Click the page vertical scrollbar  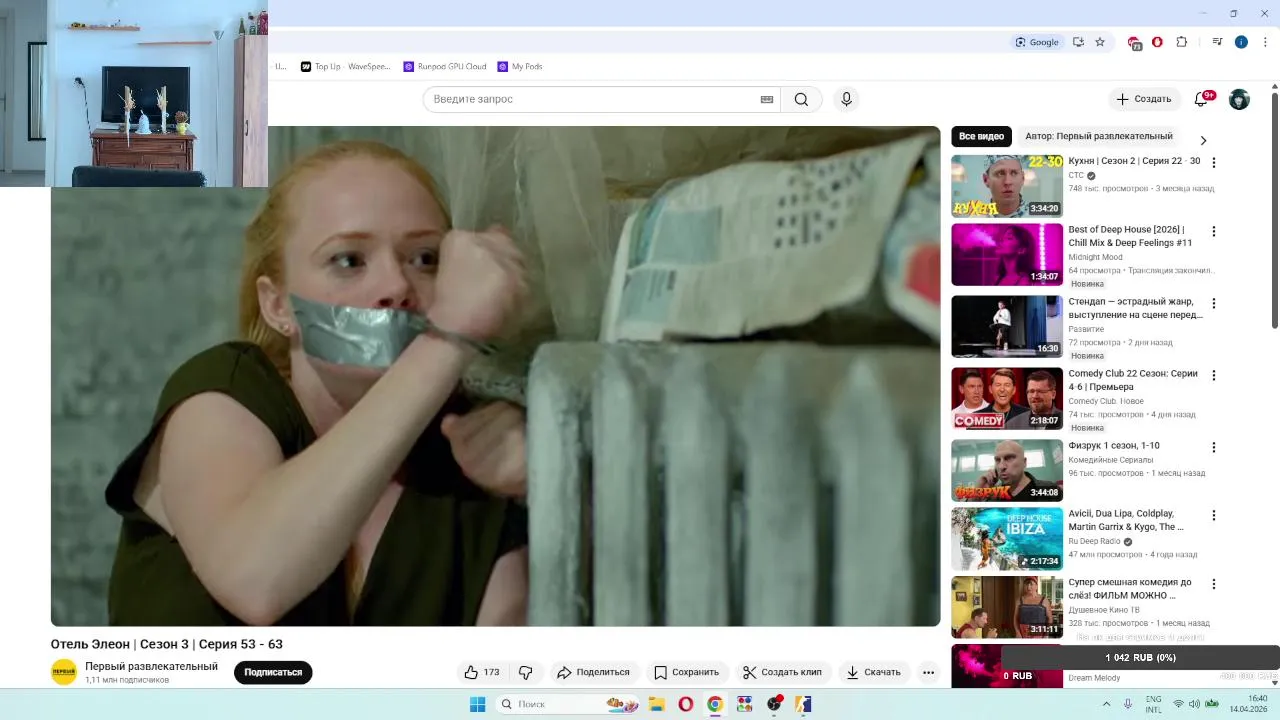pyautogui.click(x=1275, y=210)
